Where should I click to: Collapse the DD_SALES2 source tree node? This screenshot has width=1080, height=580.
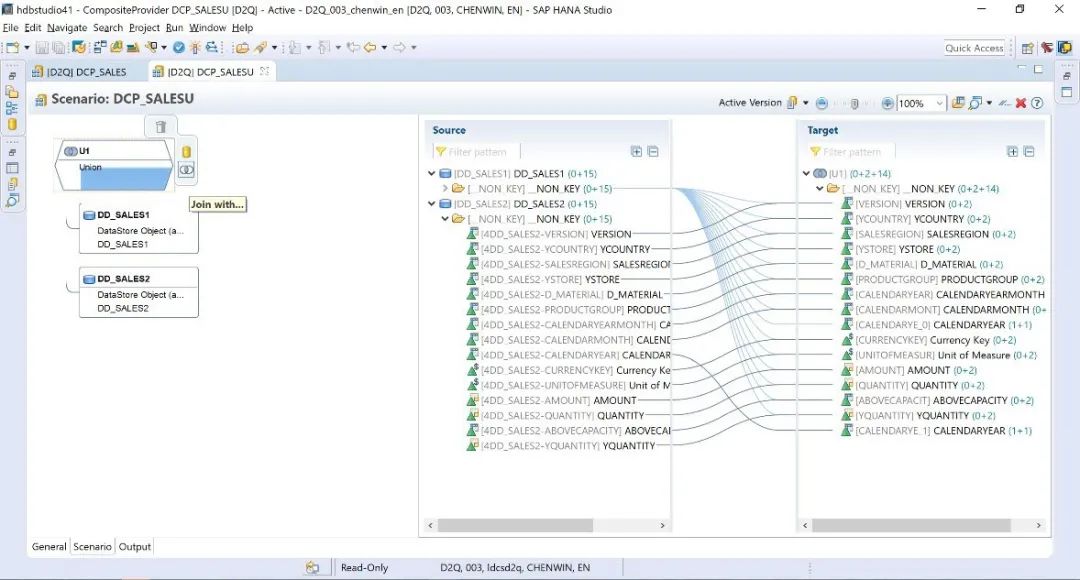tap(432, 204)
